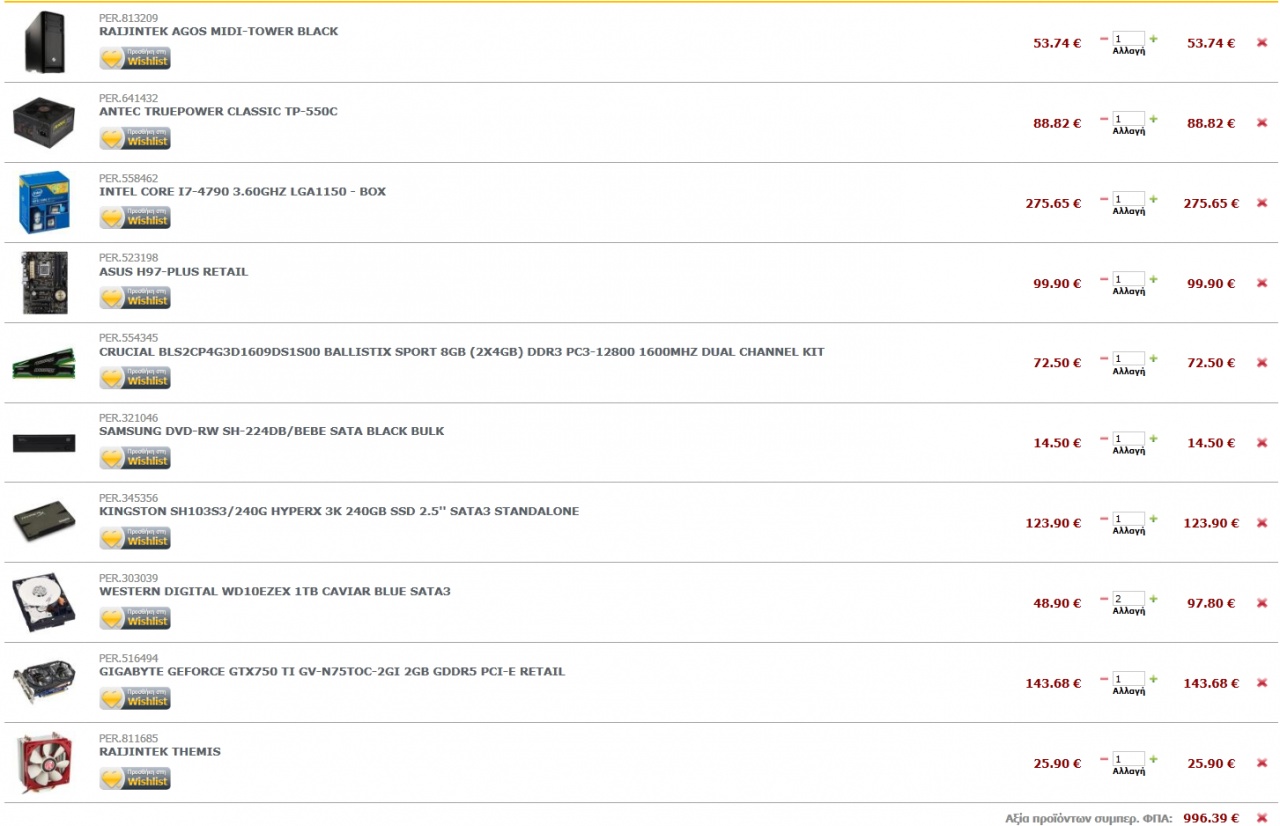Image resolution: width=1280 pixels, height=826 pixels.
Task: Increase Crucial Ballistix RAM quantity
Action: pos(1153,359)
